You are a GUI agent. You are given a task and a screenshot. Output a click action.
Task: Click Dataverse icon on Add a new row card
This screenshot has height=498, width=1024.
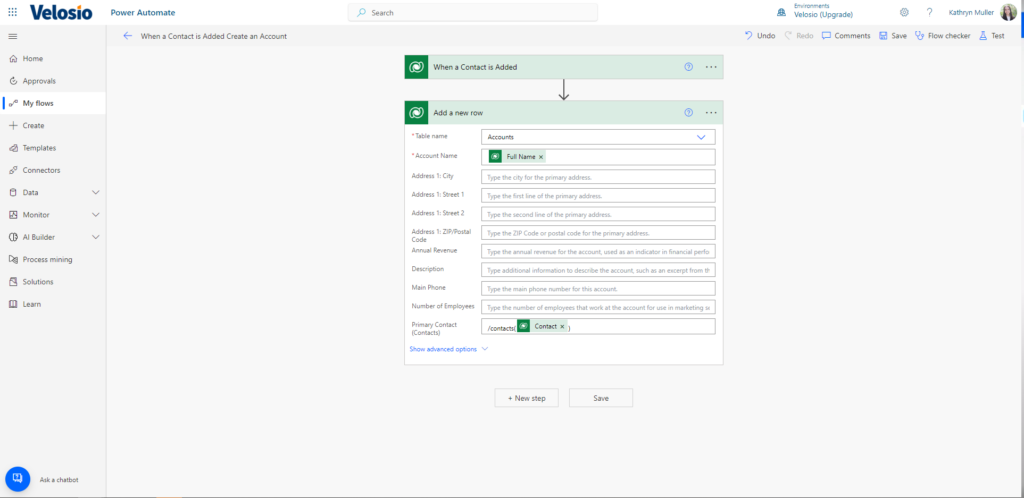tap(416, 112)
